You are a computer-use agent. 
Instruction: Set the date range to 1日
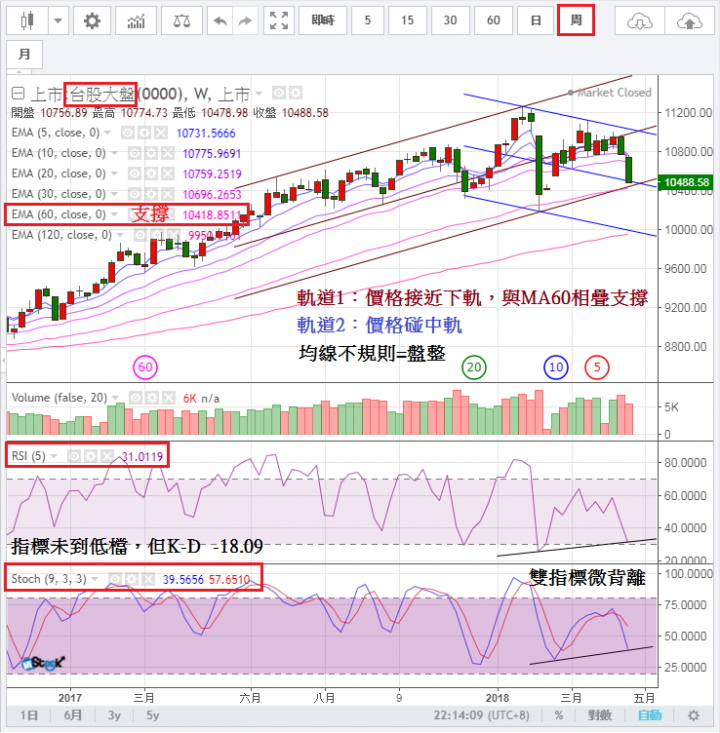(x=29, y=715)
